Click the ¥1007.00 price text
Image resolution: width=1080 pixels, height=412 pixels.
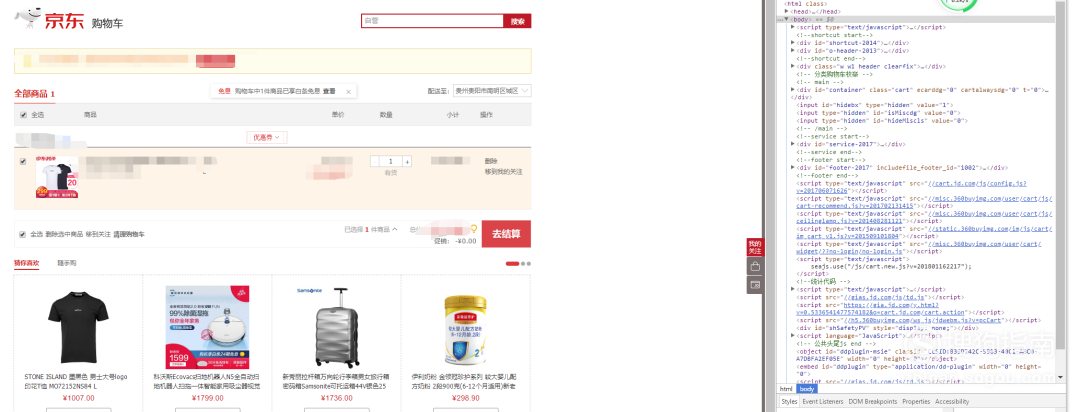click(78, 398)
